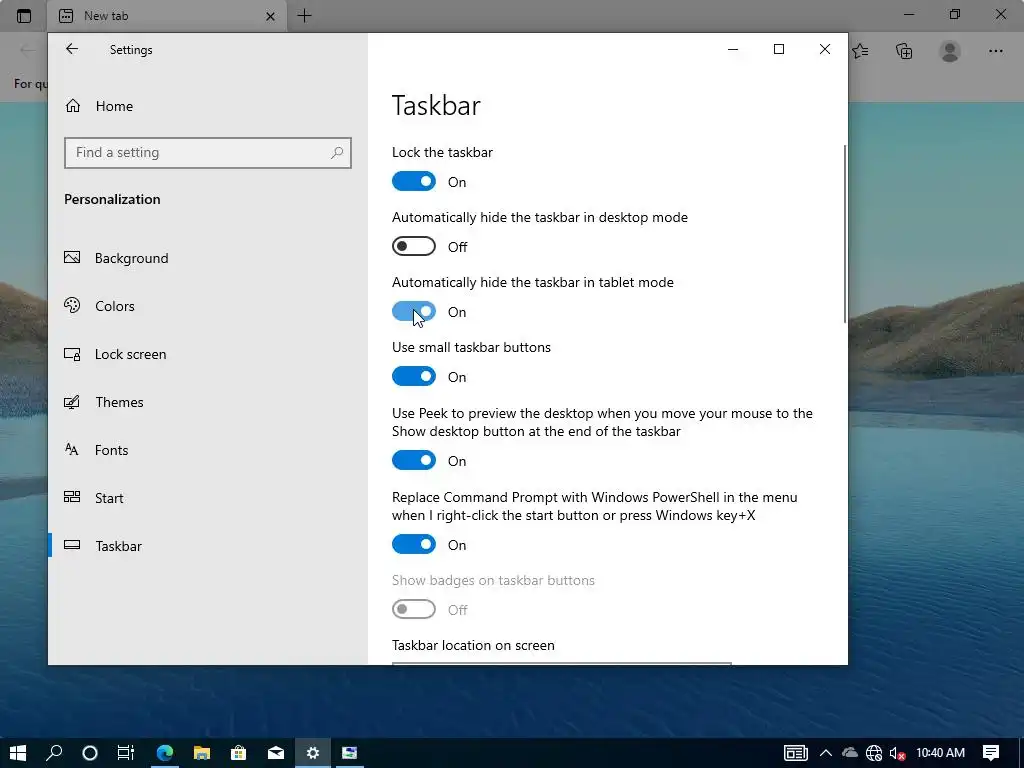Click the 10:40 AM clock
The height and width of the screenshot is (768, 1024).
[x=940, y=753]
